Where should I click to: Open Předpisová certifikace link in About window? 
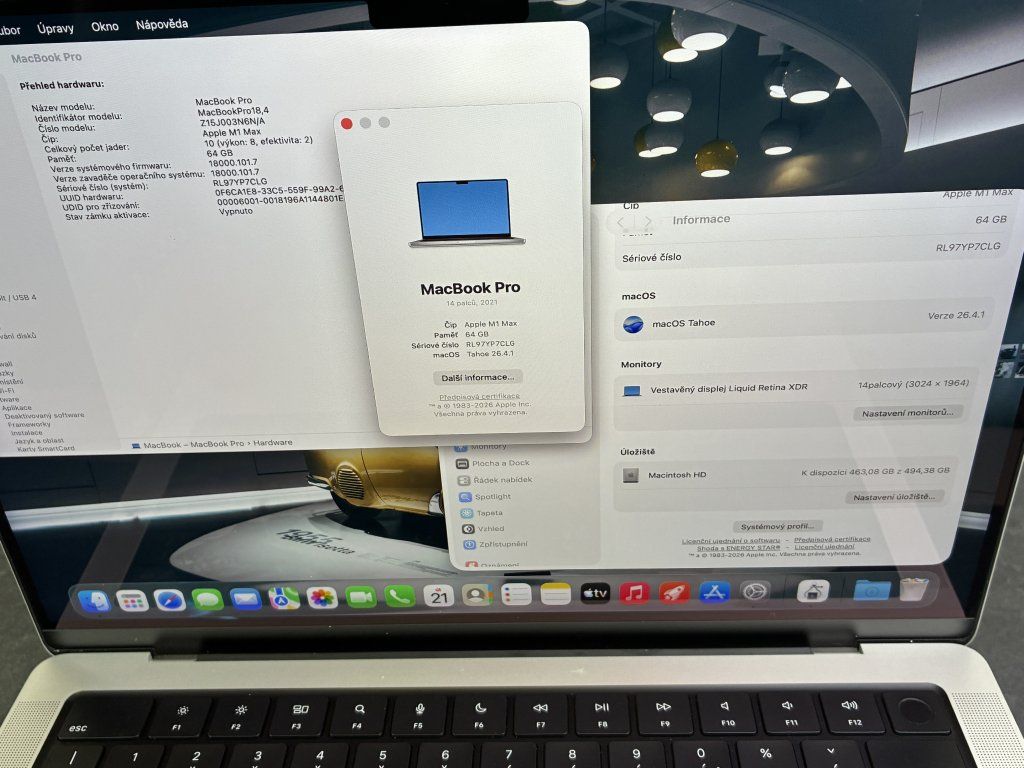pos(479,396)
